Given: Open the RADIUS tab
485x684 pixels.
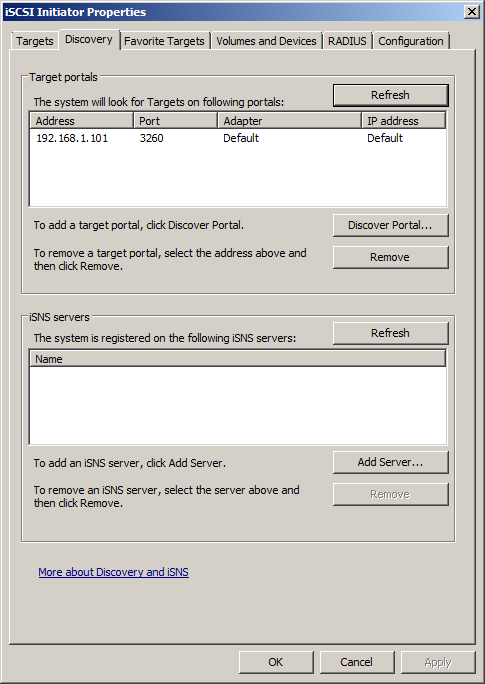Looking at the screenshot, I should [x=347, y=41].
